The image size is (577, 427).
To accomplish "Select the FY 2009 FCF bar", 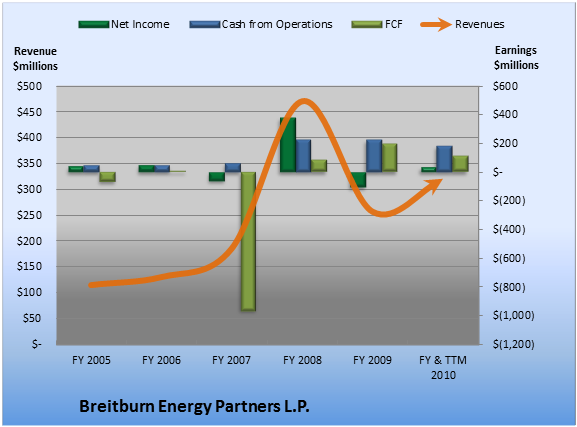I will [x=390, y=158].
